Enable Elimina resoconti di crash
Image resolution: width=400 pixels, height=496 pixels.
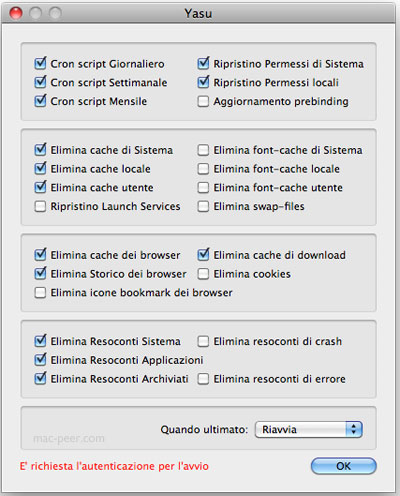point(203,341)
